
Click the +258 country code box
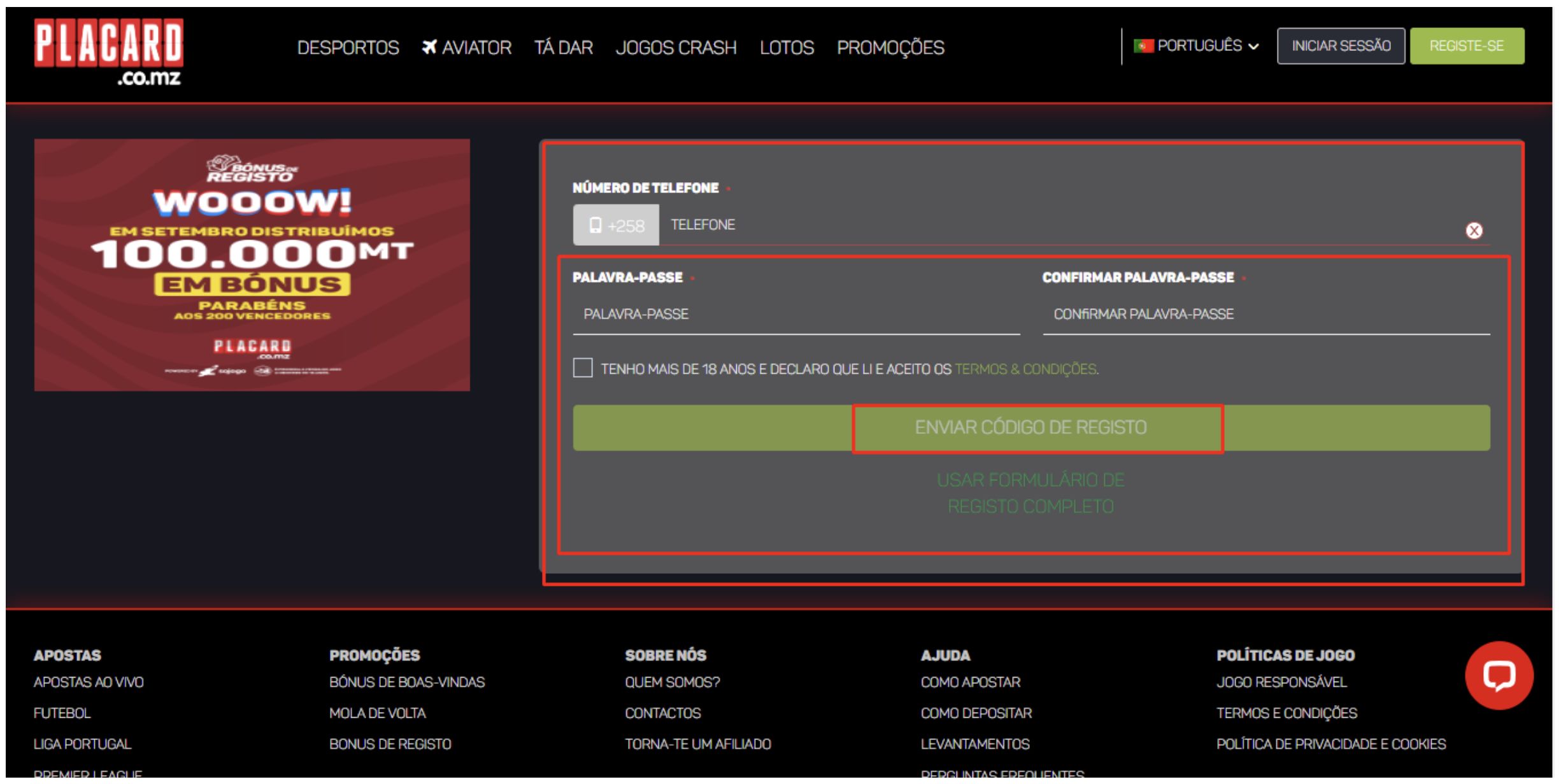point(615,225)
